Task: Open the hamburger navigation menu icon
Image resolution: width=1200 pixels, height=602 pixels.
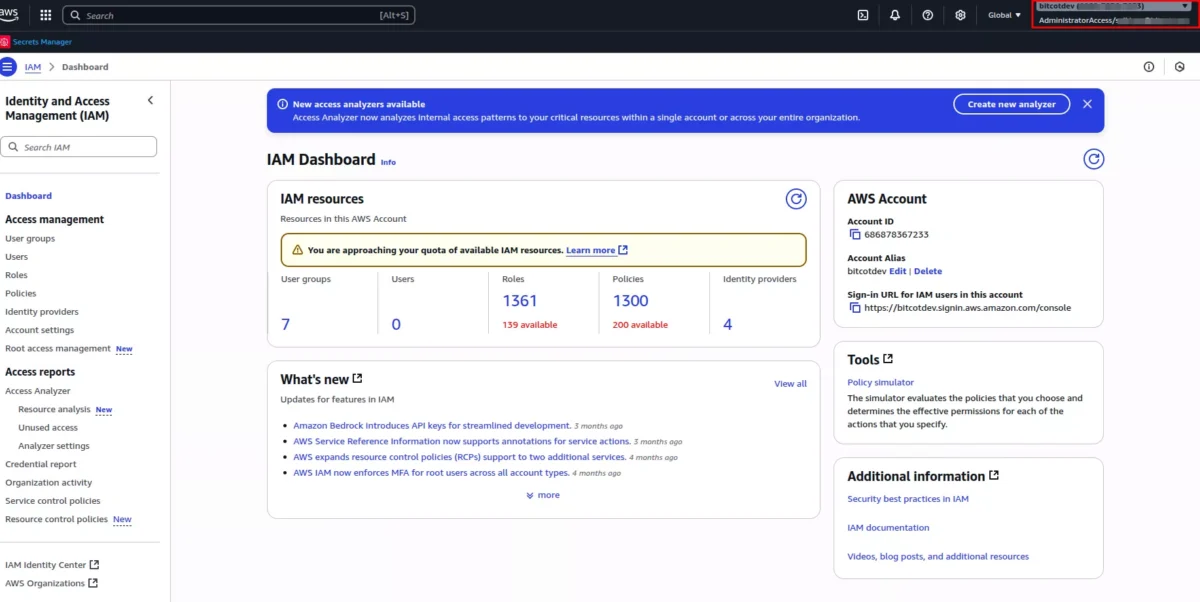Action: tap(10, 66)
